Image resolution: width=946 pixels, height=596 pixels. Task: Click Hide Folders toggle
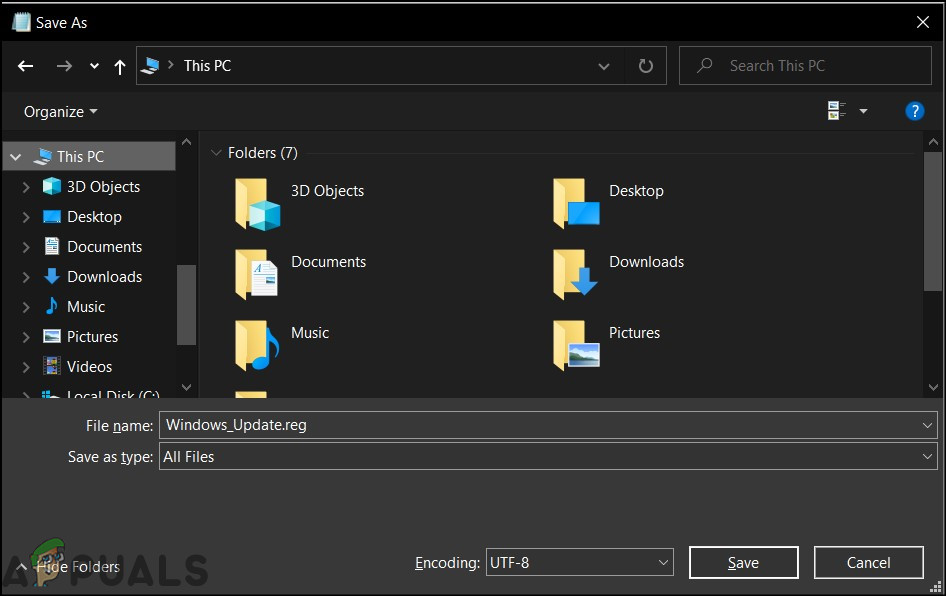tap(68, 567)
